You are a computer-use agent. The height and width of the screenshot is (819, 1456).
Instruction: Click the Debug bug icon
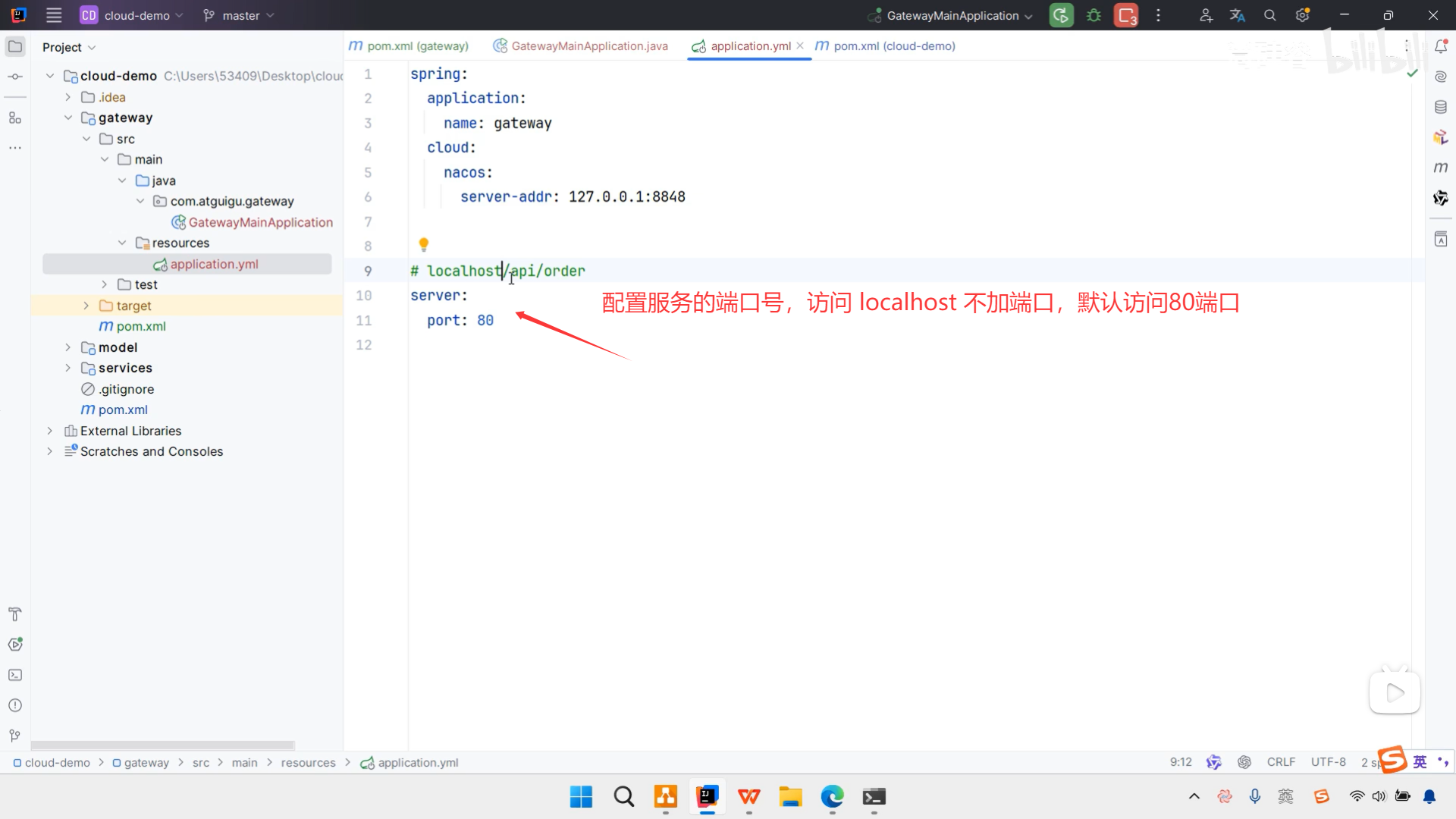tap(1094, 15)
